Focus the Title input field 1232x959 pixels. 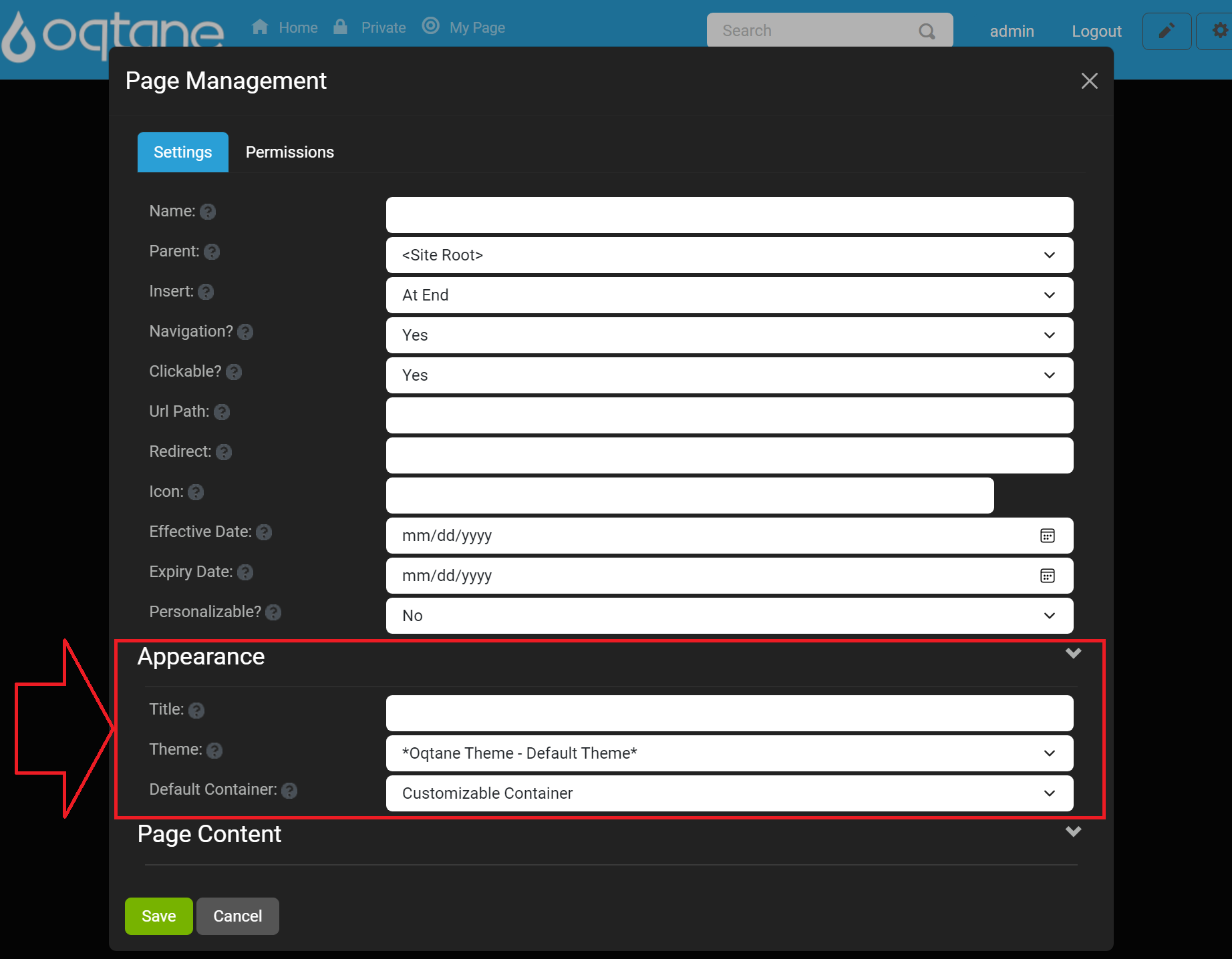pos(730,713)
